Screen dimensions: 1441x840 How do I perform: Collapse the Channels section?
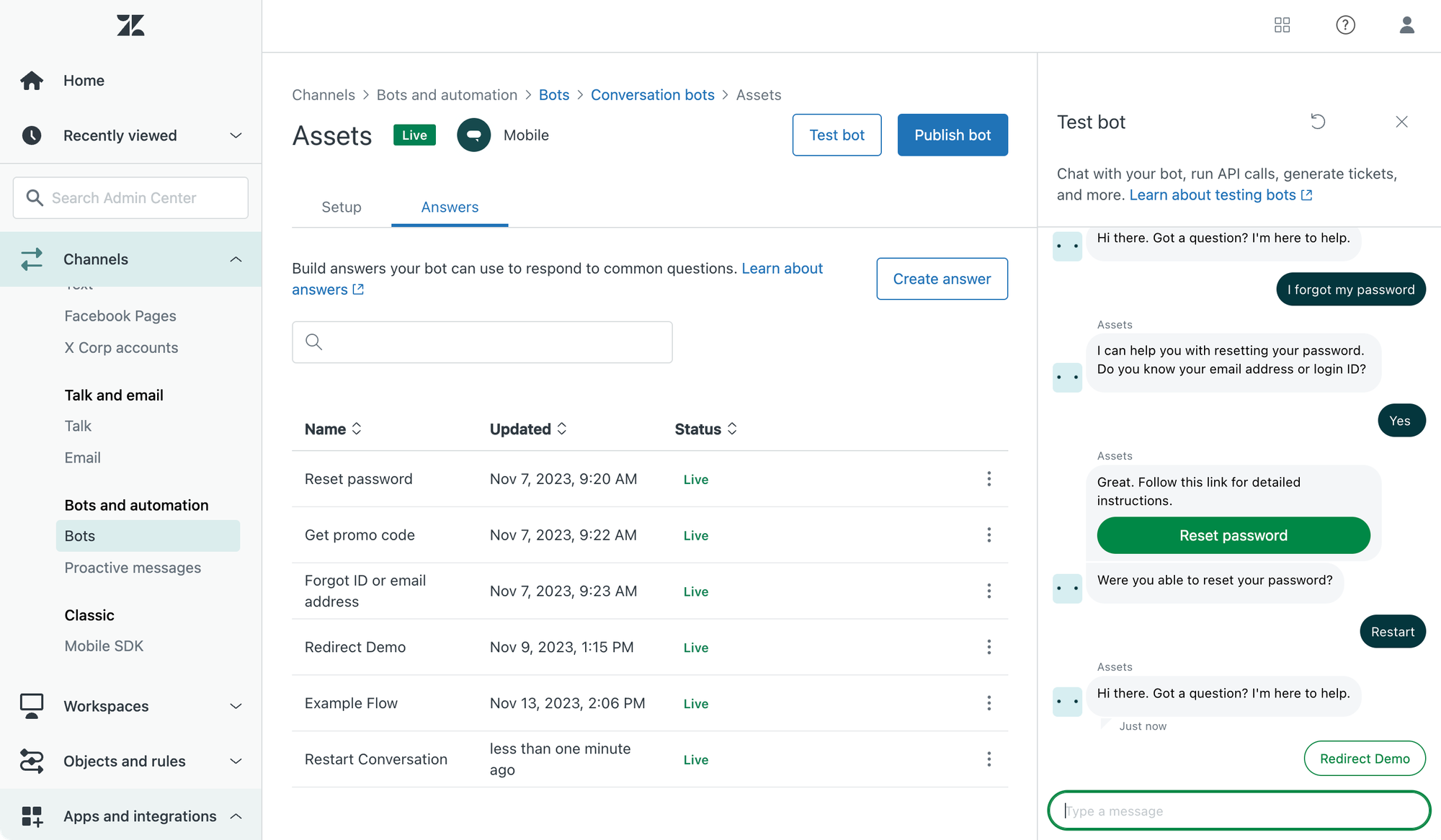point(236,259)
